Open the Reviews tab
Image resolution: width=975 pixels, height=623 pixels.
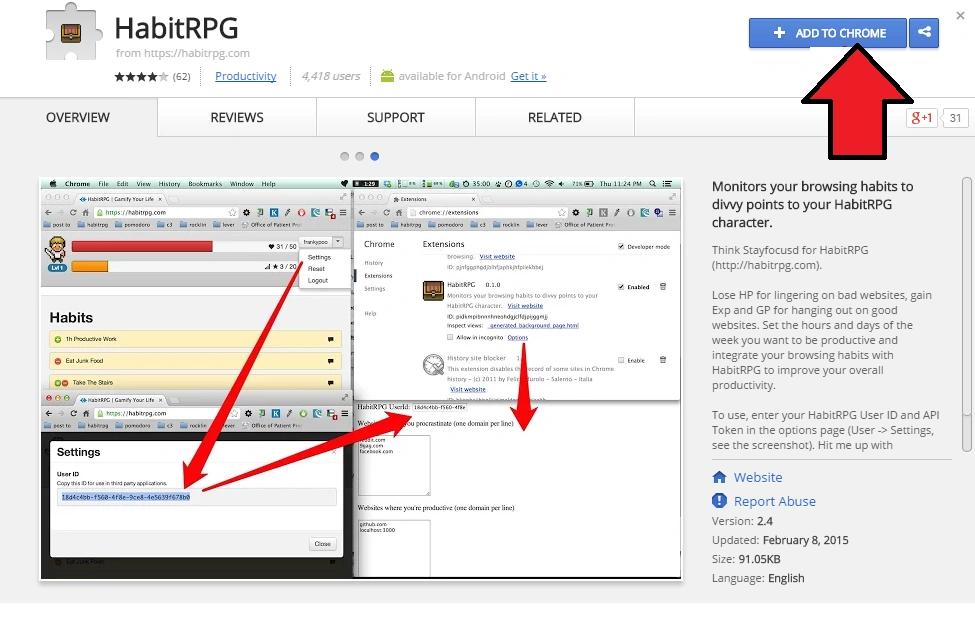[x=237, y=118]
